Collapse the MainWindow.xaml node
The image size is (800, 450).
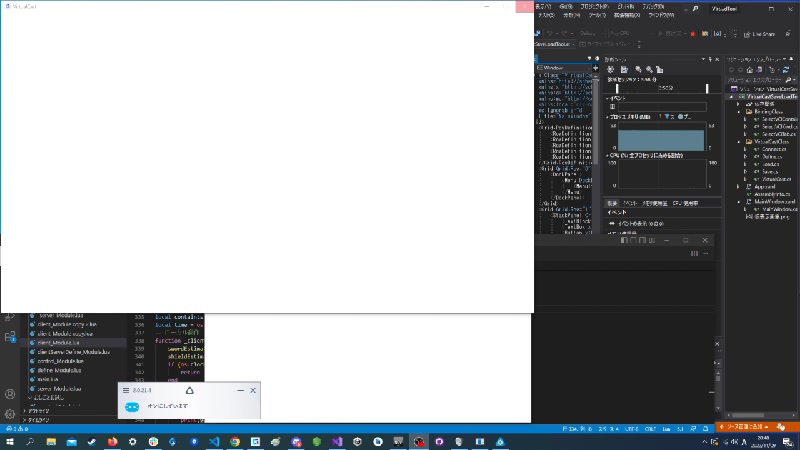(x=738, y=202)
